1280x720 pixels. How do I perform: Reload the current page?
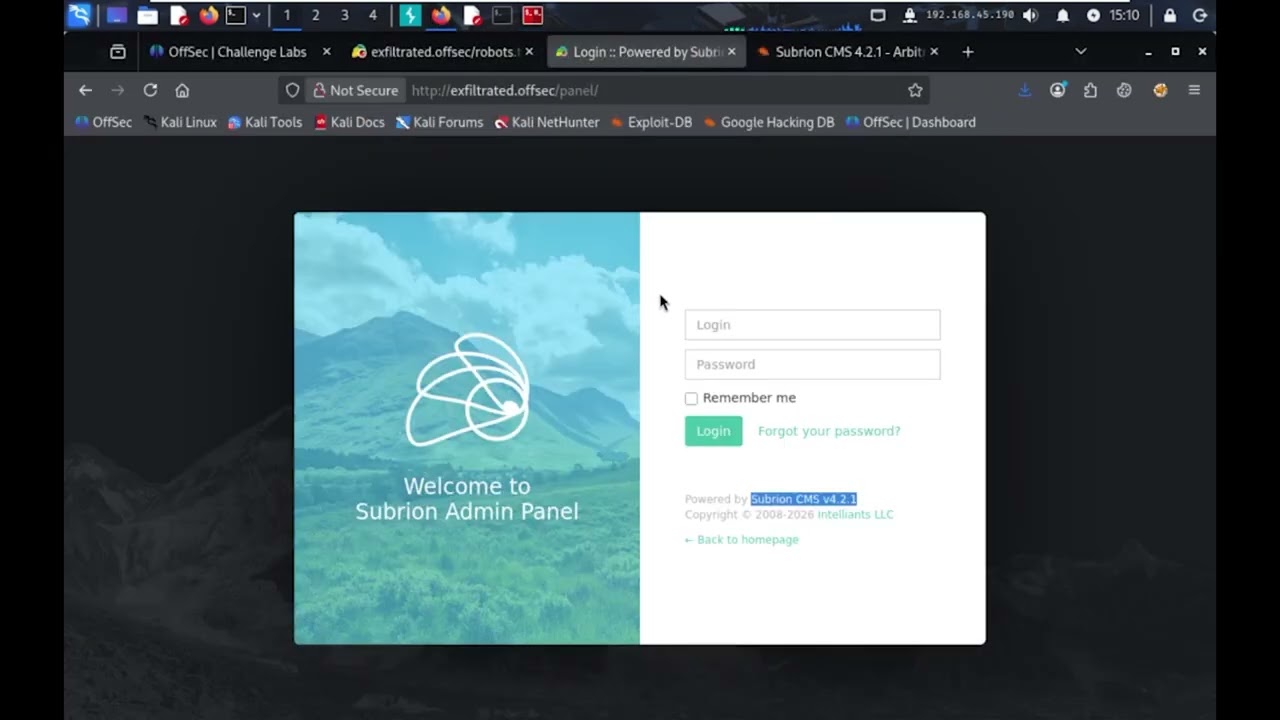(x=150, y=90)
